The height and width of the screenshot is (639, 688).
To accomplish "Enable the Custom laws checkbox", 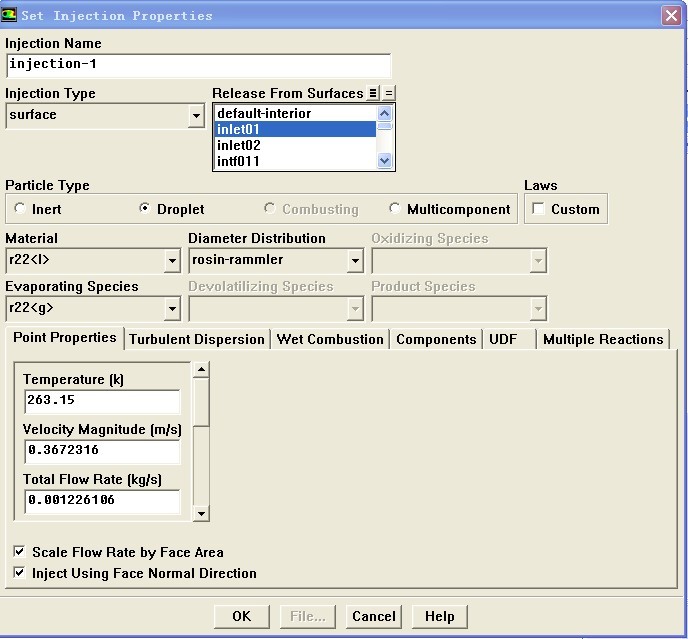I will (x=539, y=209).
